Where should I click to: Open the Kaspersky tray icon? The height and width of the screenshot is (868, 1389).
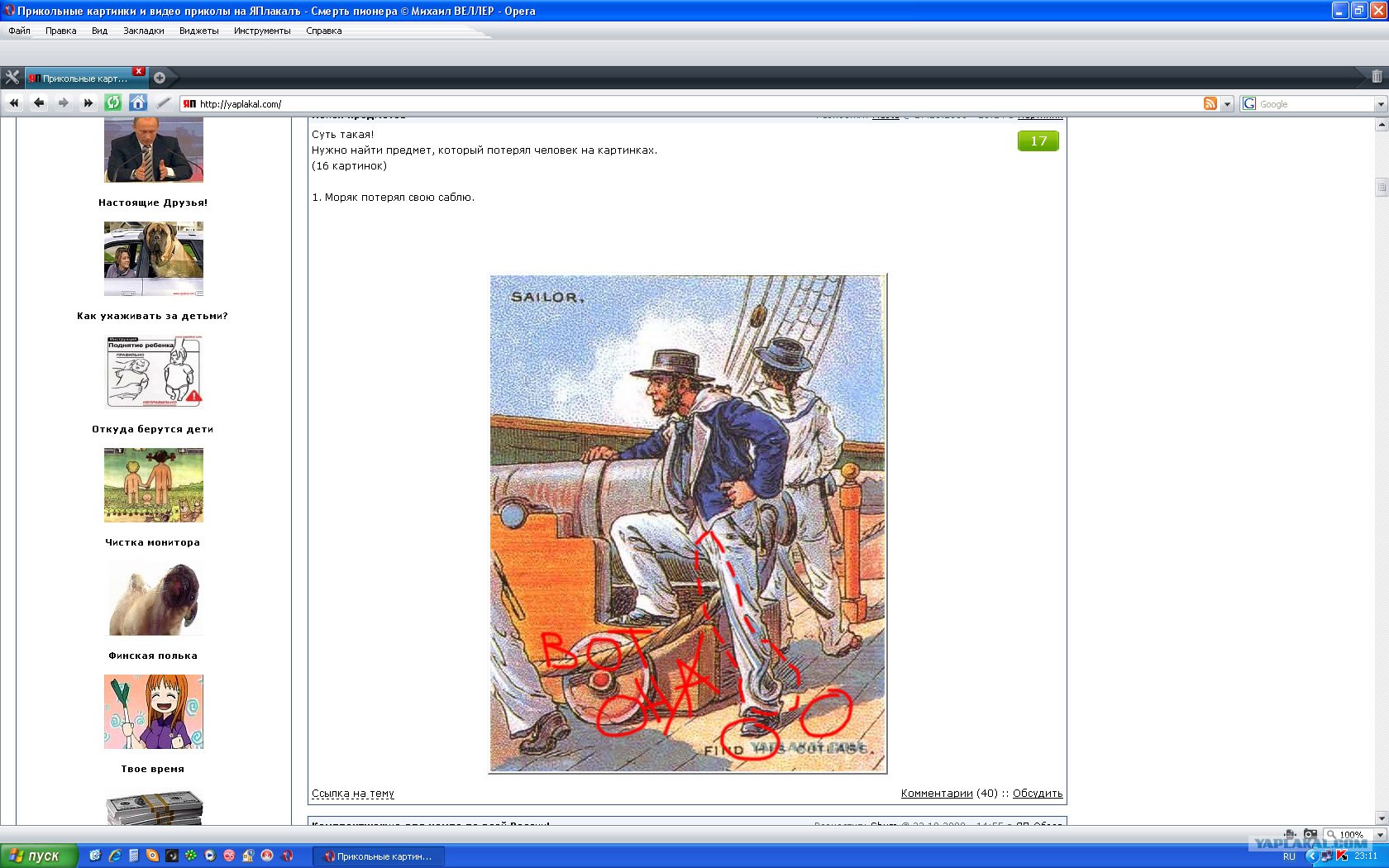tap(1342, 856)
